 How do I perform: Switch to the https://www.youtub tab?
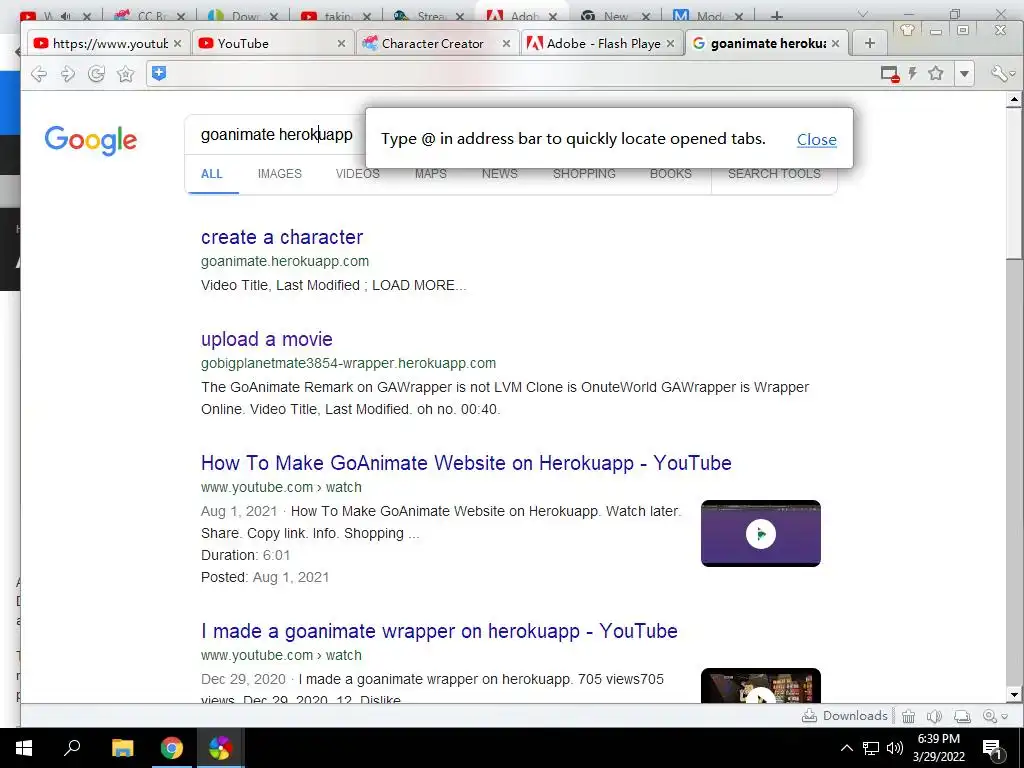(x=108, y=43)
